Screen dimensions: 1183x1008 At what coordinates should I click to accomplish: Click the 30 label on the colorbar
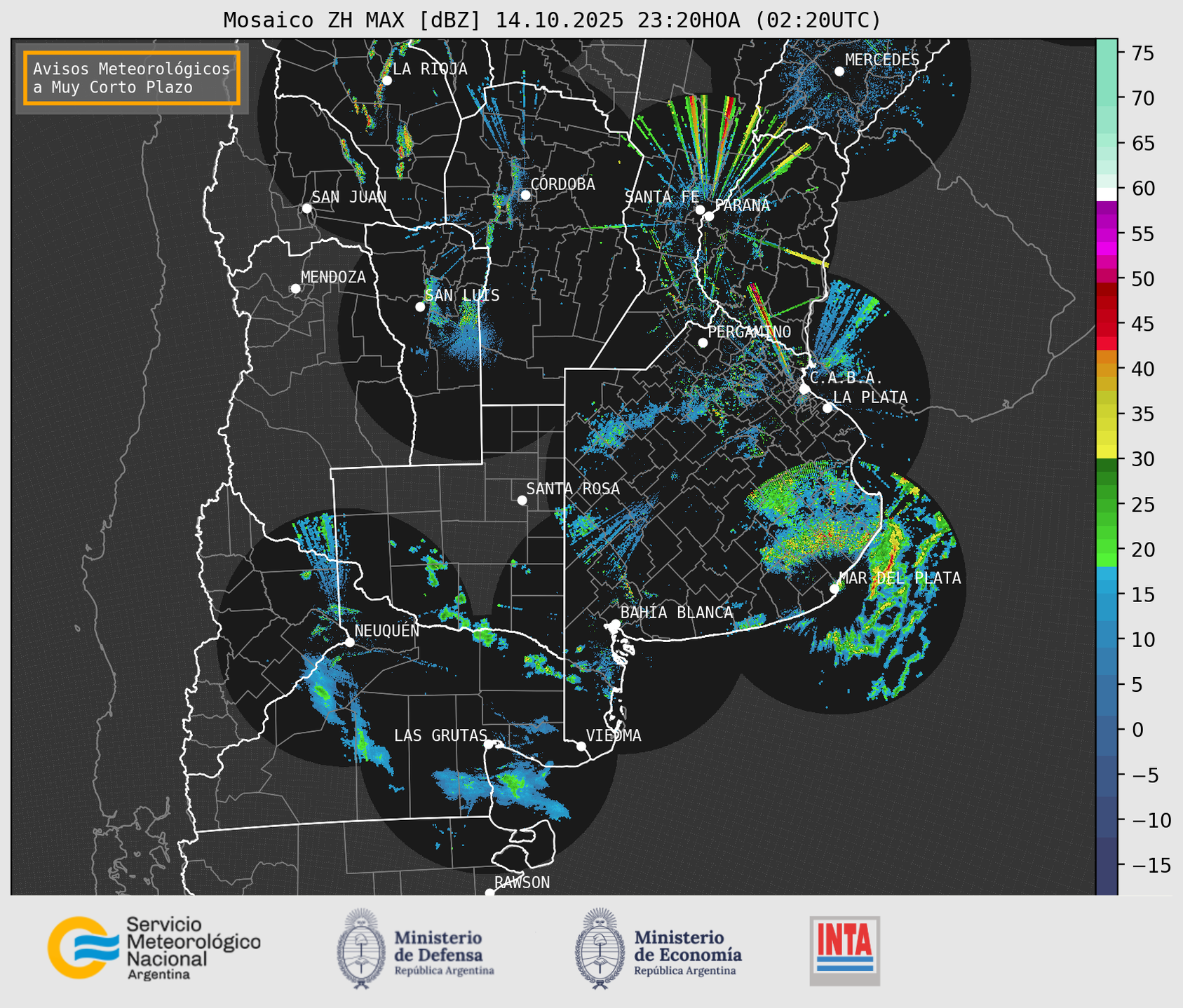pyautogui.click(x=1143, y=459)
